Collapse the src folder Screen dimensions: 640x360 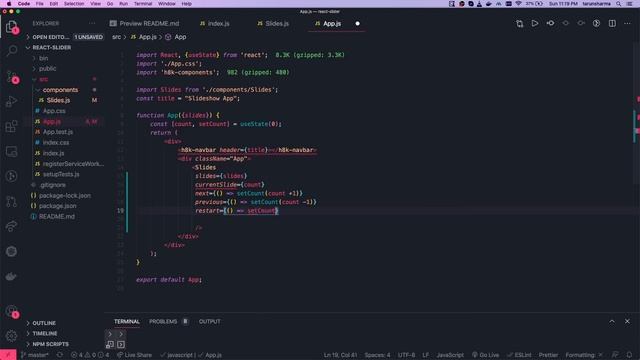(x=43, y=79)
